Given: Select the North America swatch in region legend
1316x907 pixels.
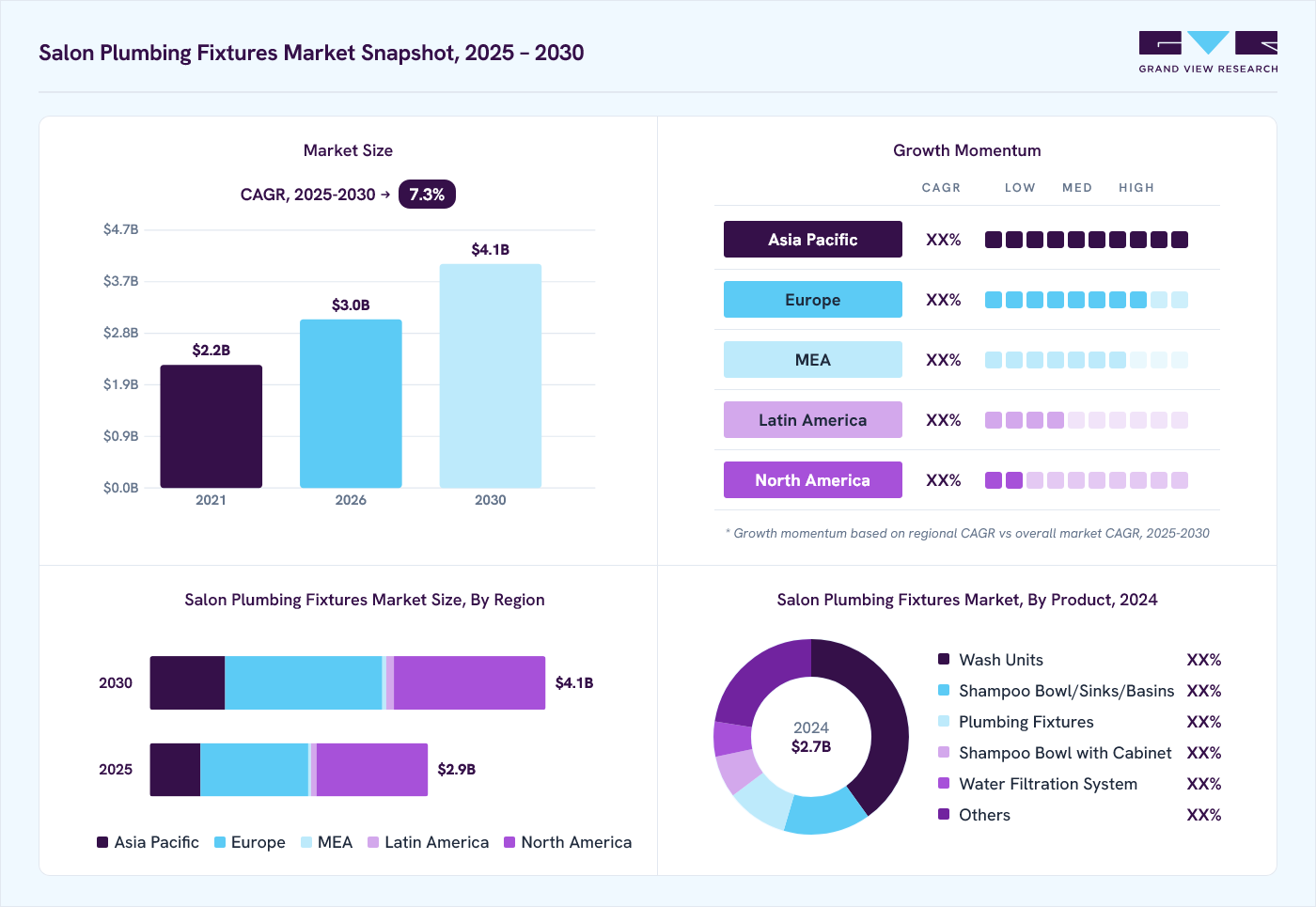Looking at the screenshot, I should 509,842.
